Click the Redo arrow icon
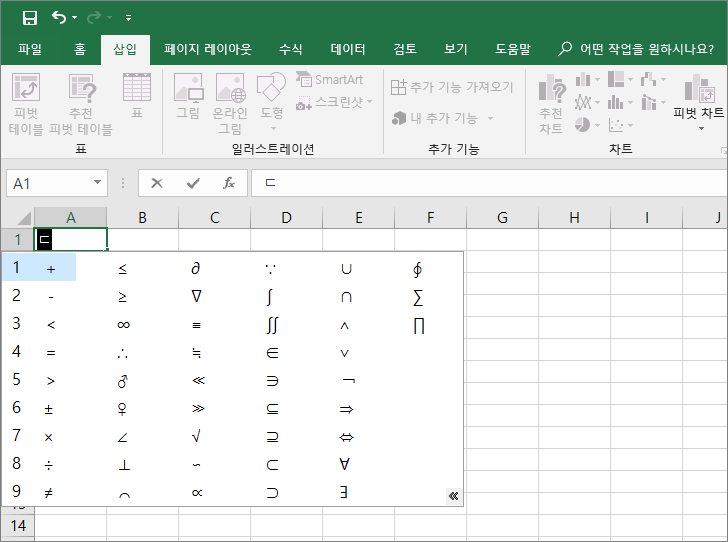The height and width of the screenshot is (542, 728). (x=94, y=18)
